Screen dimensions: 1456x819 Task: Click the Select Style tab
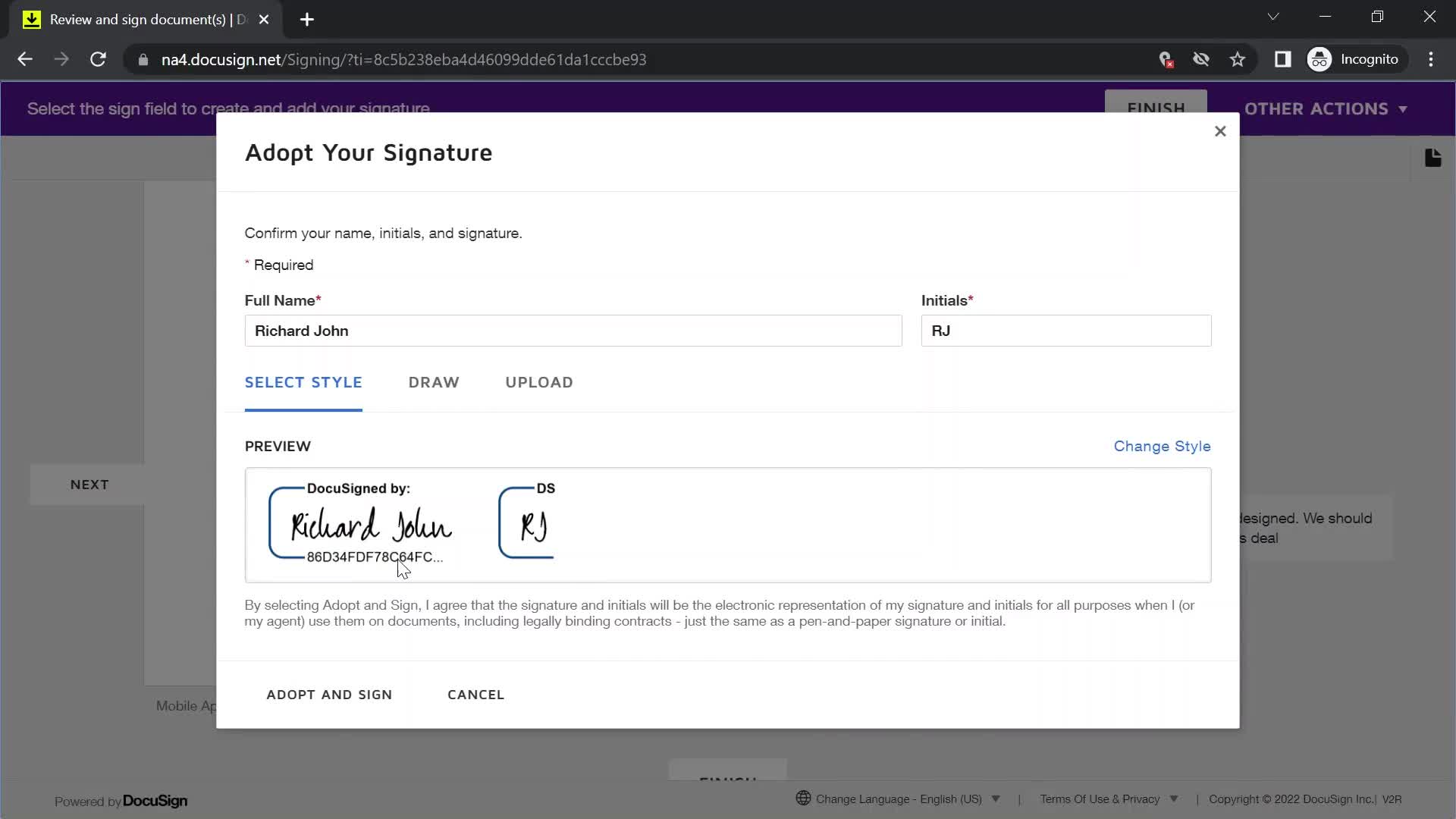click(x=305, y=382)
